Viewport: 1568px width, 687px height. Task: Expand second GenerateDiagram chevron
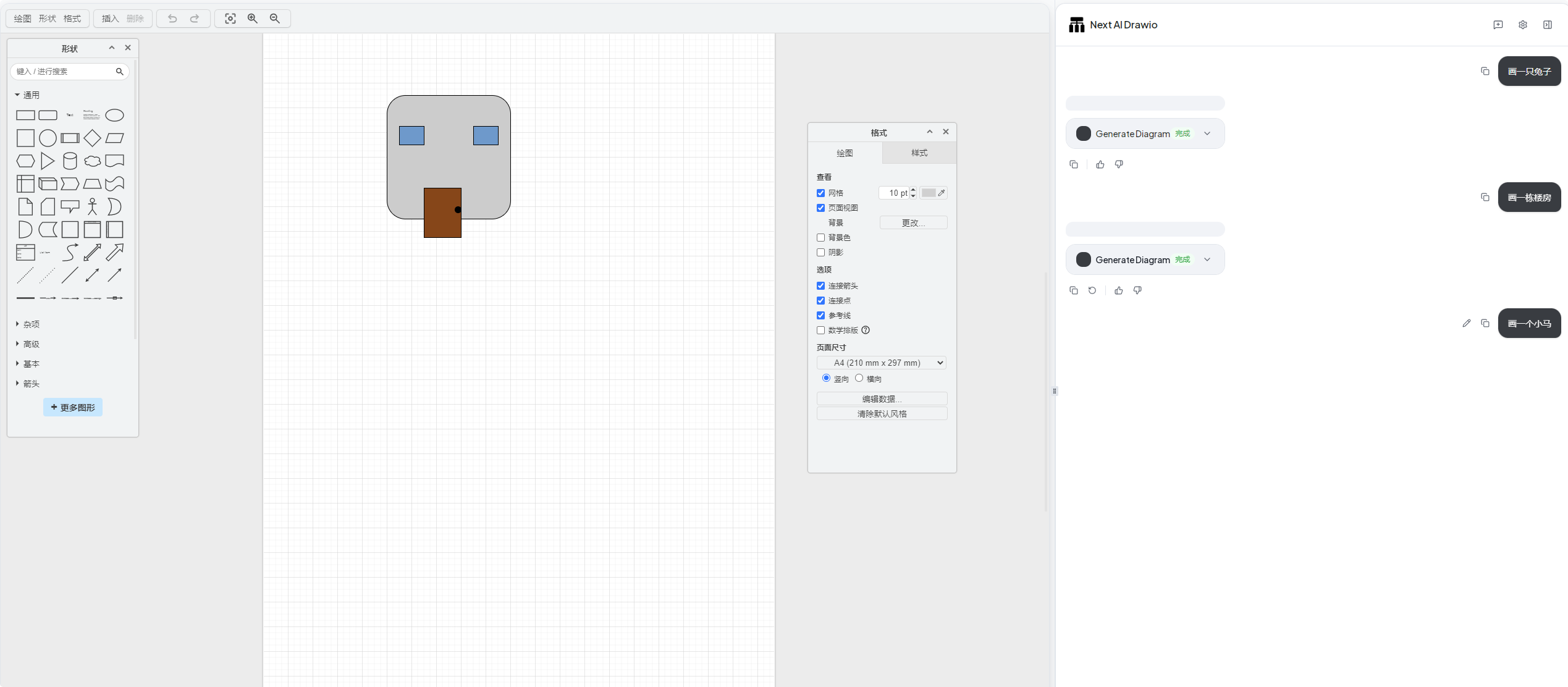point(1207,259)
